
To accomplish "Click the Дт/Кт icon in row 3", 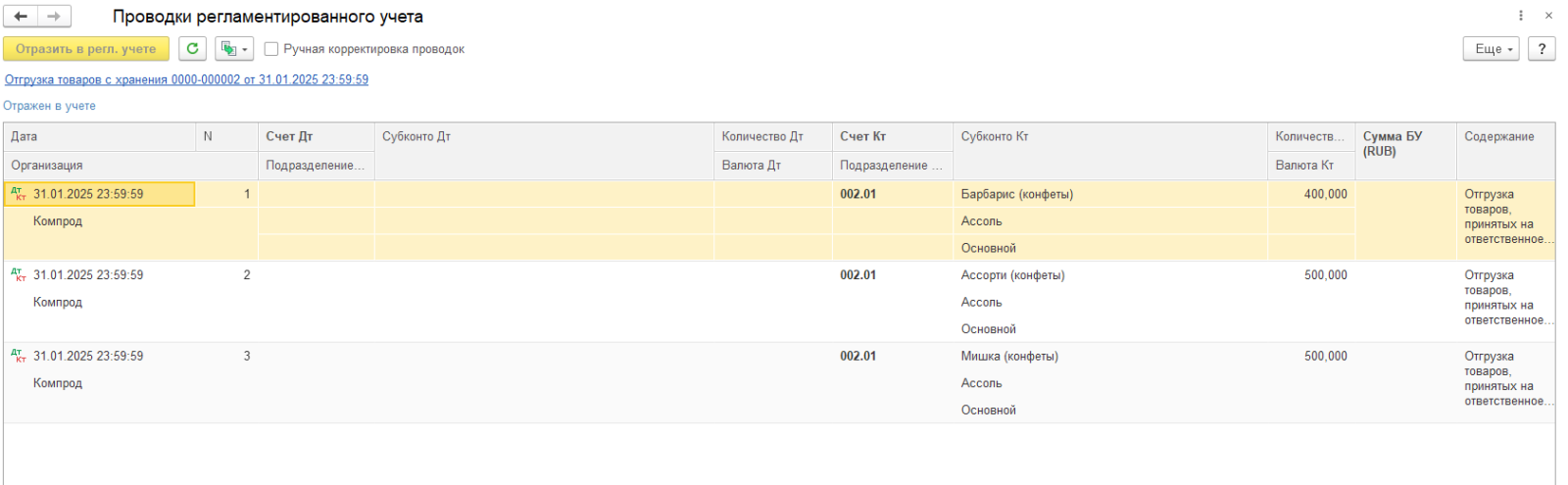I will click(19, 356).
